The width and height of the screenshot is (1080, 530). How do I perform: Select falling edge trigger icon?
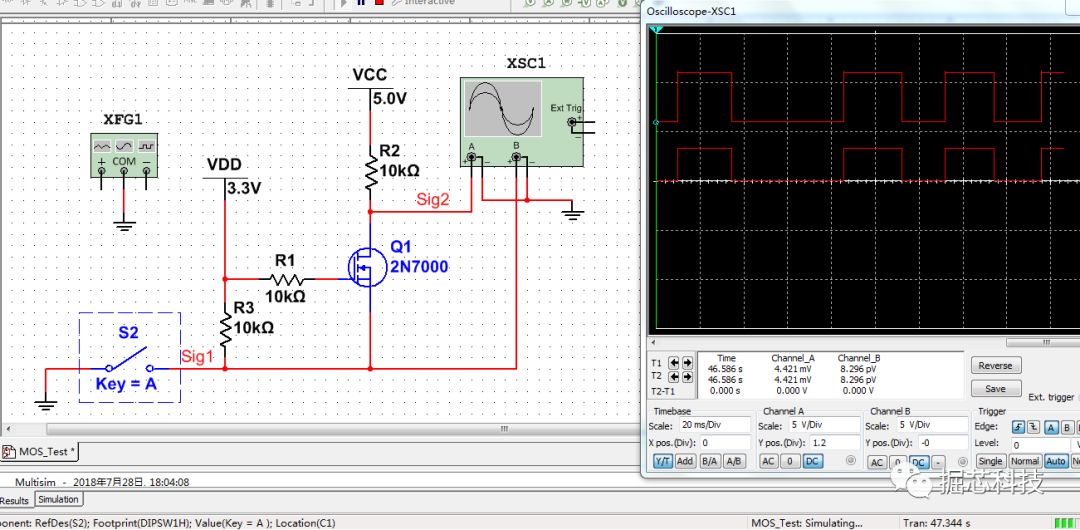click(x=1032, y=427)
